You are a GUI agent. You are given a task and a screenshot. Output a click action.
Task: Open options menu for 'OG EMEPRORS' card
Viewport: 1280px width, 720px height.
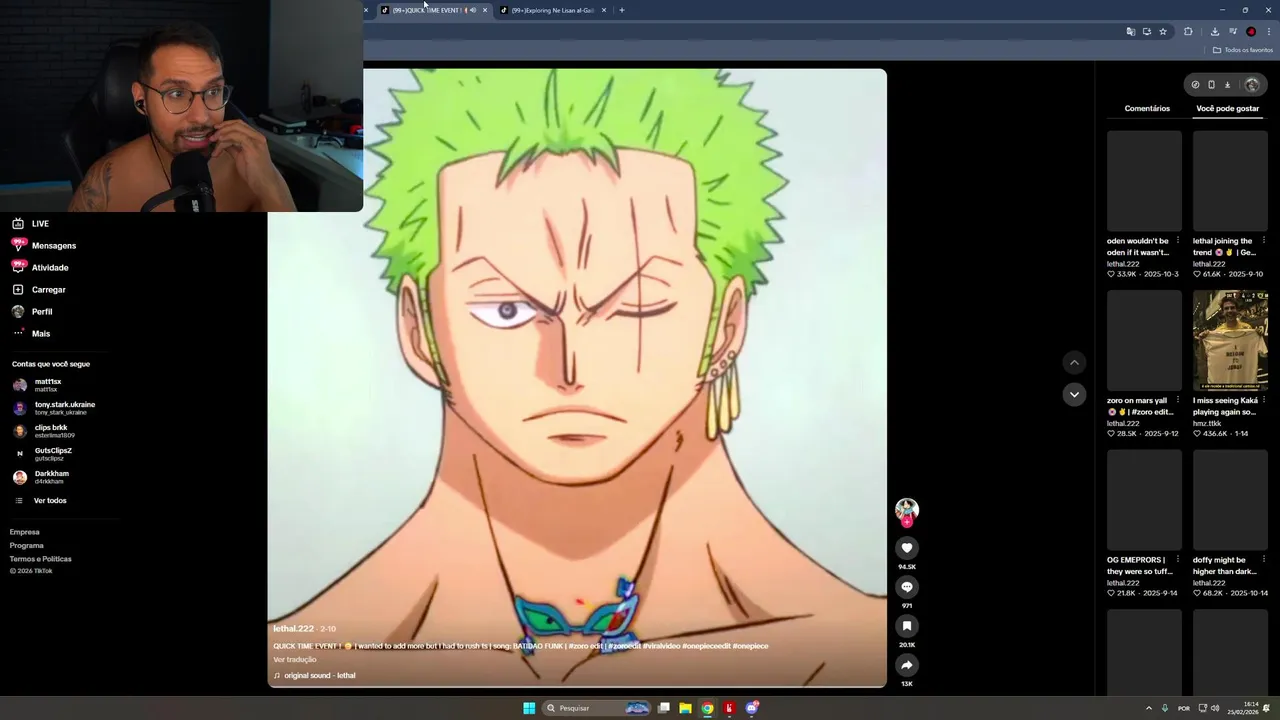[x=1177, y=560]
